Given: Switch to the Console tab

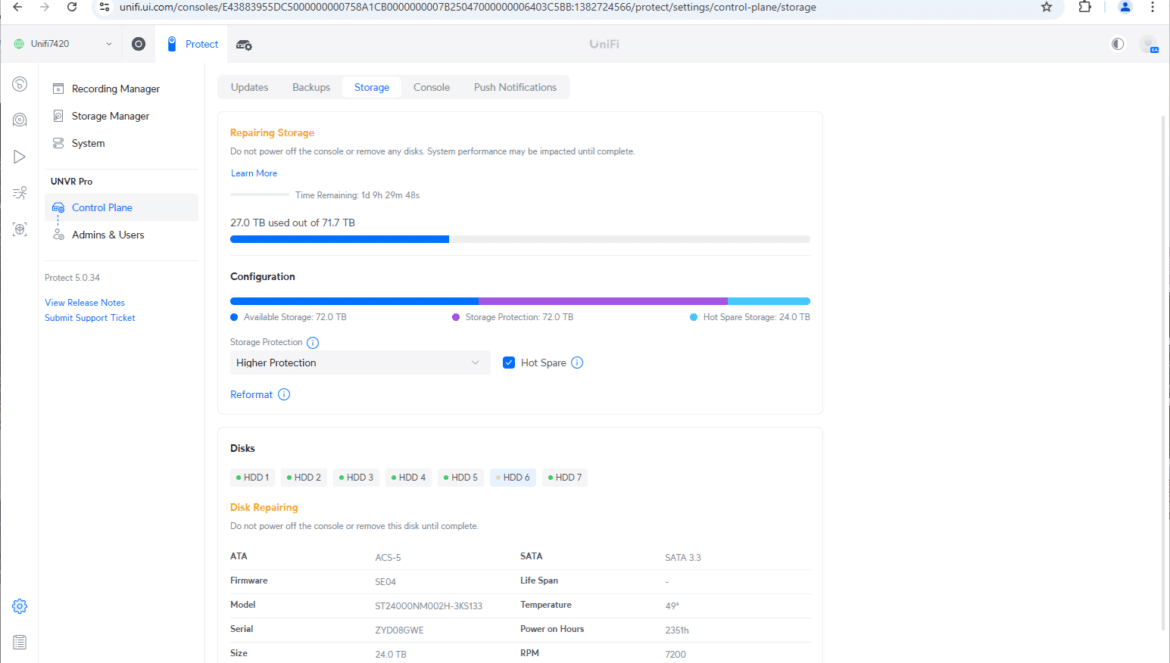Looking at the screenshot, I should pyautogui.click(x=431, y=87).
